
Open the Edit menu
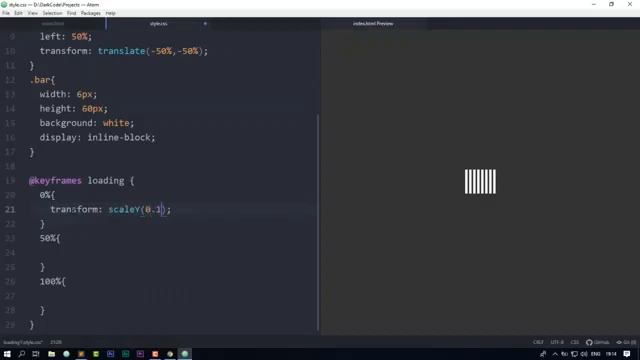[18, 13]
